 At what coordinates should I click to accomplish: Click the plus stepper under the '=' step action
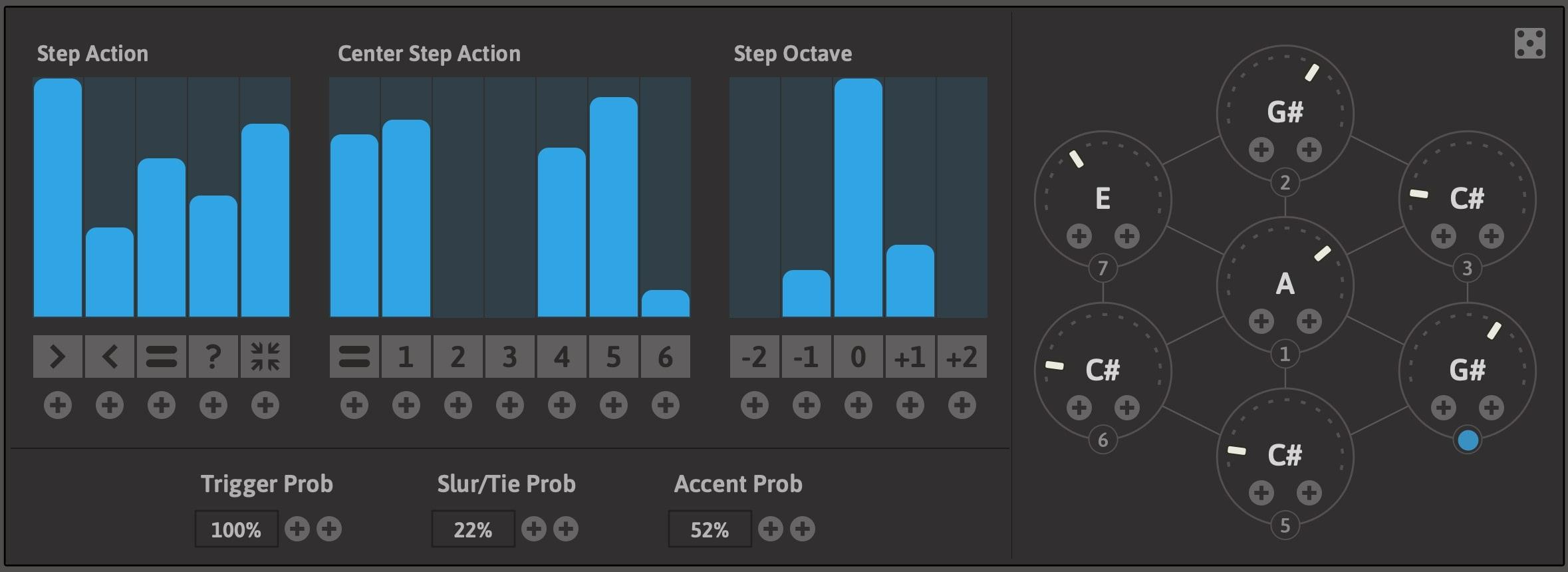pyautogui.click(x=160, y=404)
